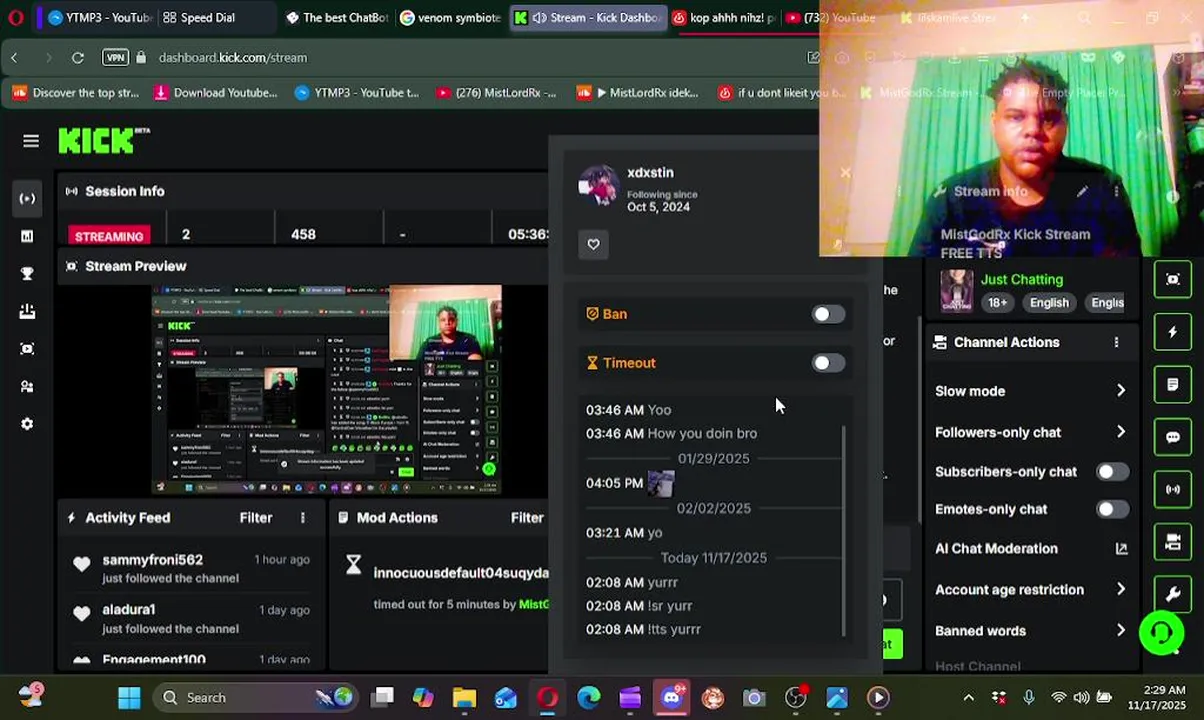Click the 18+ stream tag
This screenshot has width=1204, height=720.
997,303
